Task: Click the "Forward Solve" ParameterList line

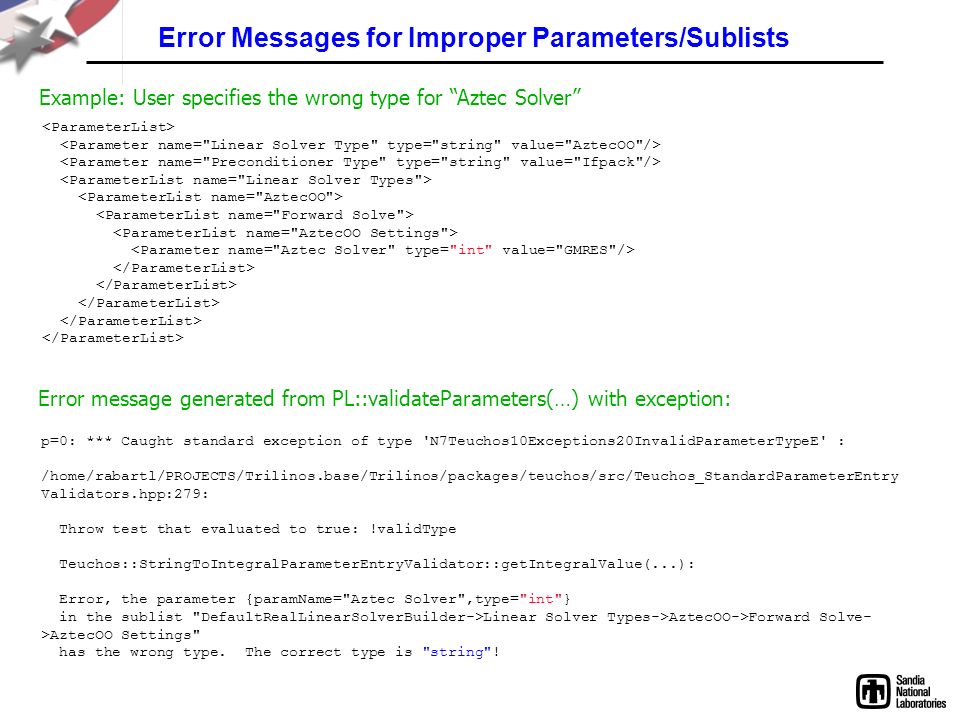Action: (x=255, y=214)
